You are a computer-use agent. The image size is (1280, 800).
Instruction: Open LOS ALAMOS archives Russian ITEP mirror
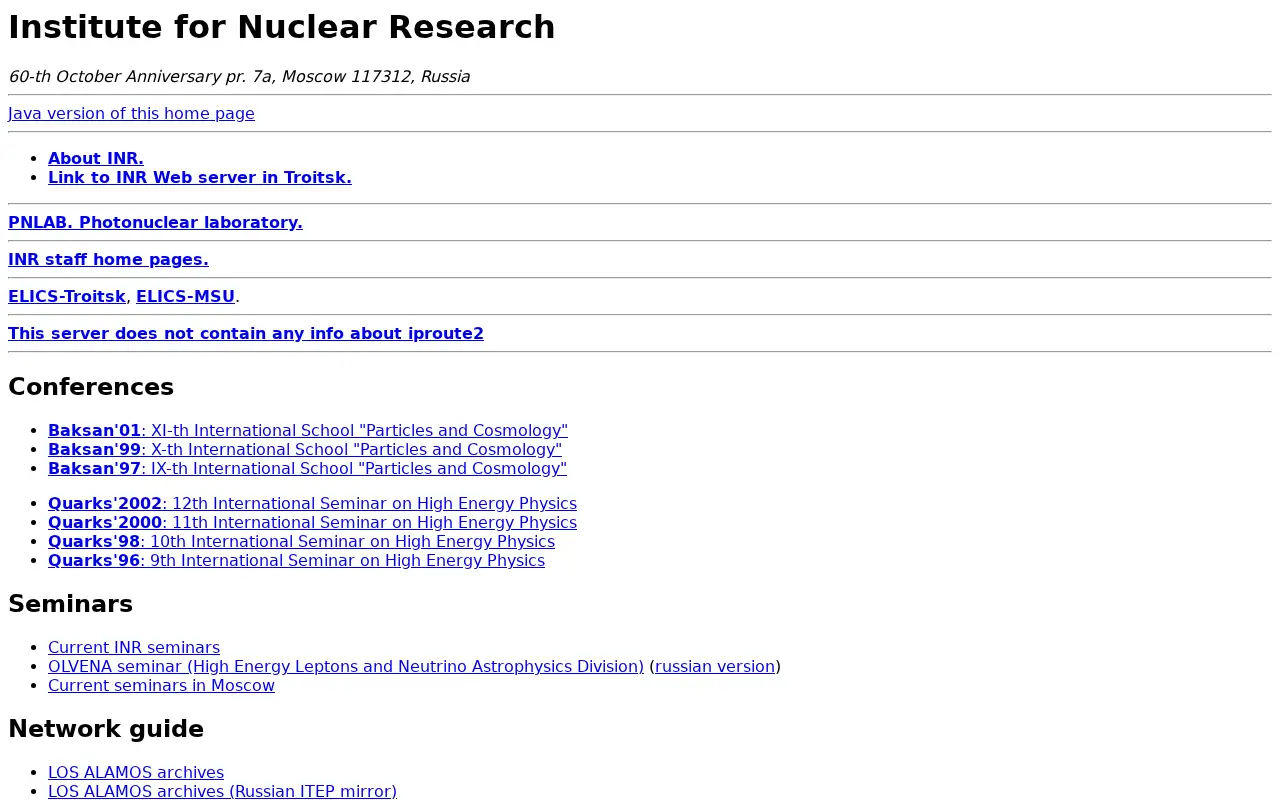click(x=222, y=791)
